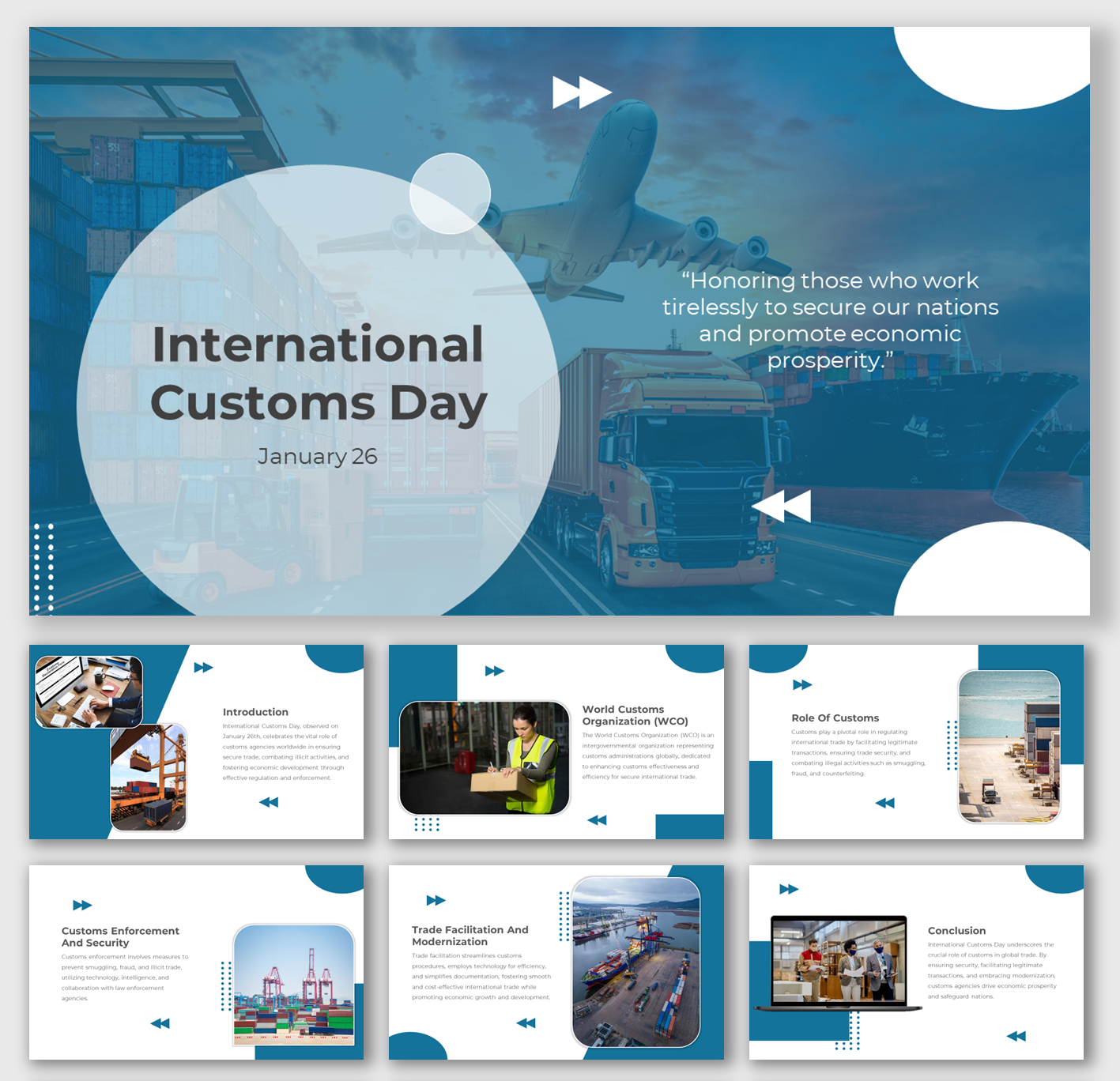The image size is (1120, 1081).
Task: Click the 'Role Of Customs' heading
Action: (x=835, y=718)
